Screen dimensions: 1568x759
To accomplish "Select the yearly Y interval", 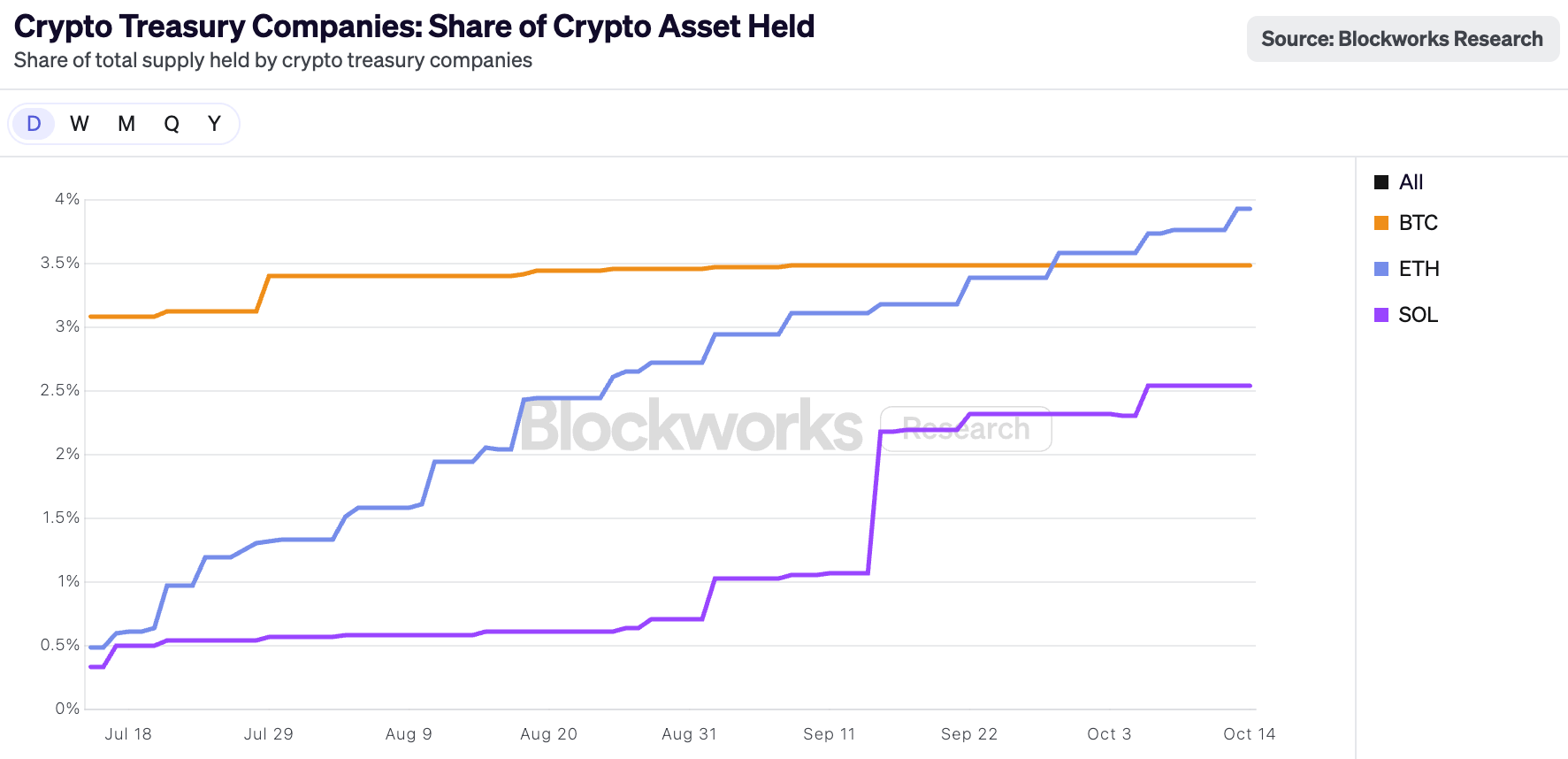I will click(x=214, y=124).
